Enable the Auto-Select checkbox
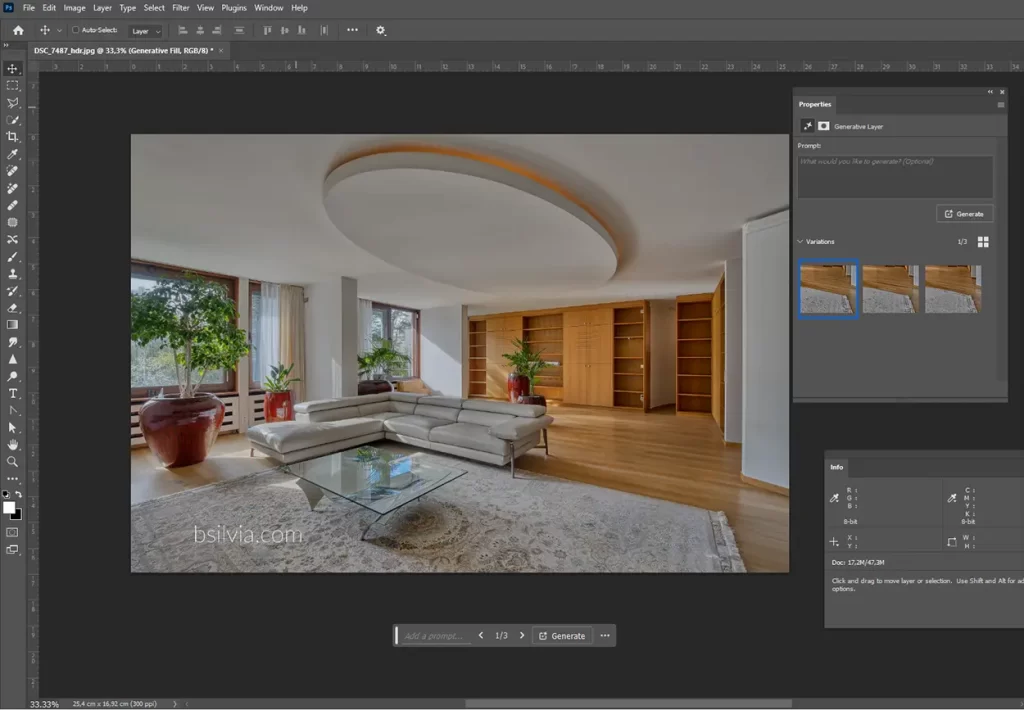This screenshot has height=710, width=1024. 76,29
